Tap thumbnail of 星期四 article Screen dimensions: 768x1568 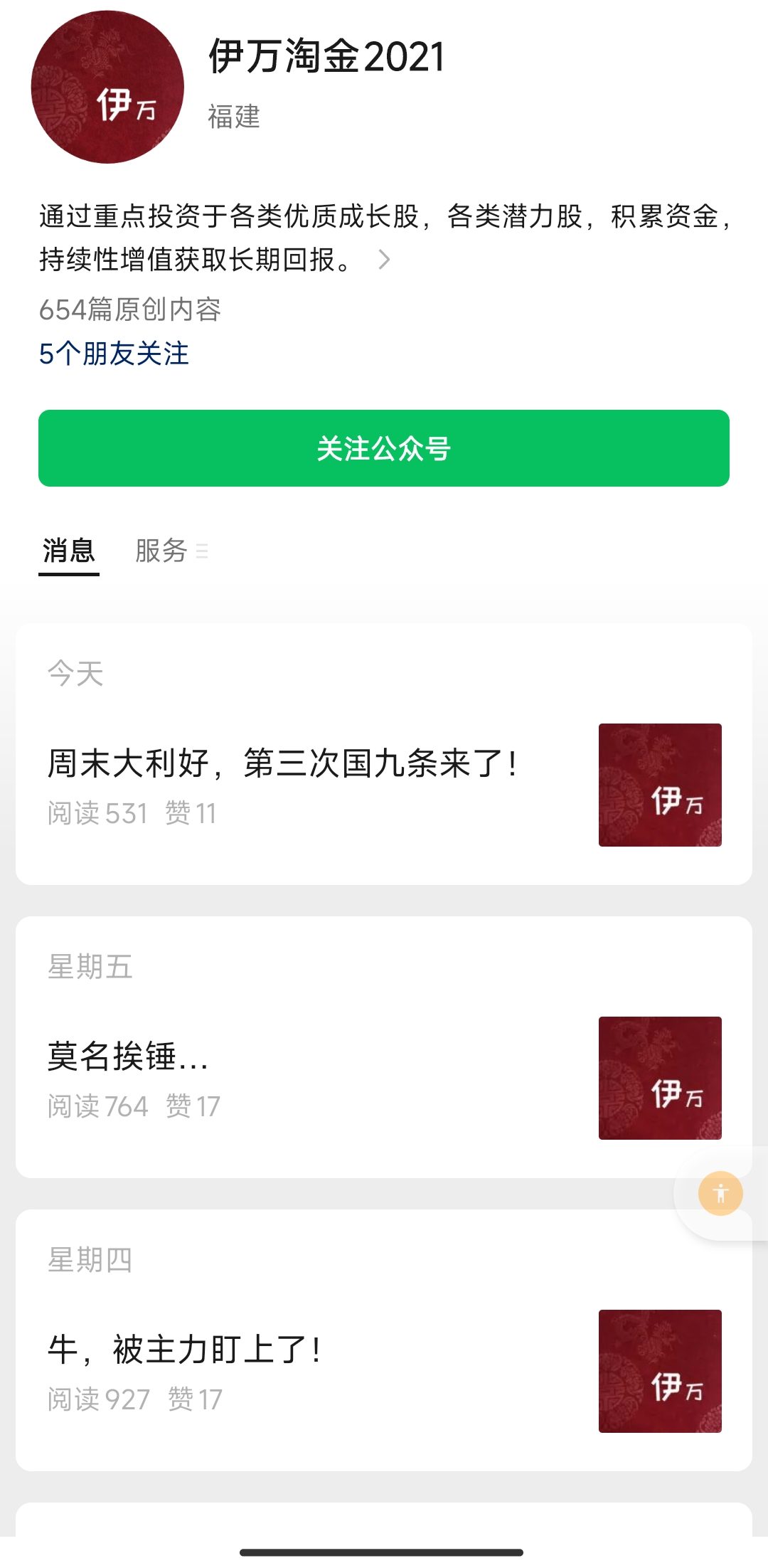[x=660, y=1371]
